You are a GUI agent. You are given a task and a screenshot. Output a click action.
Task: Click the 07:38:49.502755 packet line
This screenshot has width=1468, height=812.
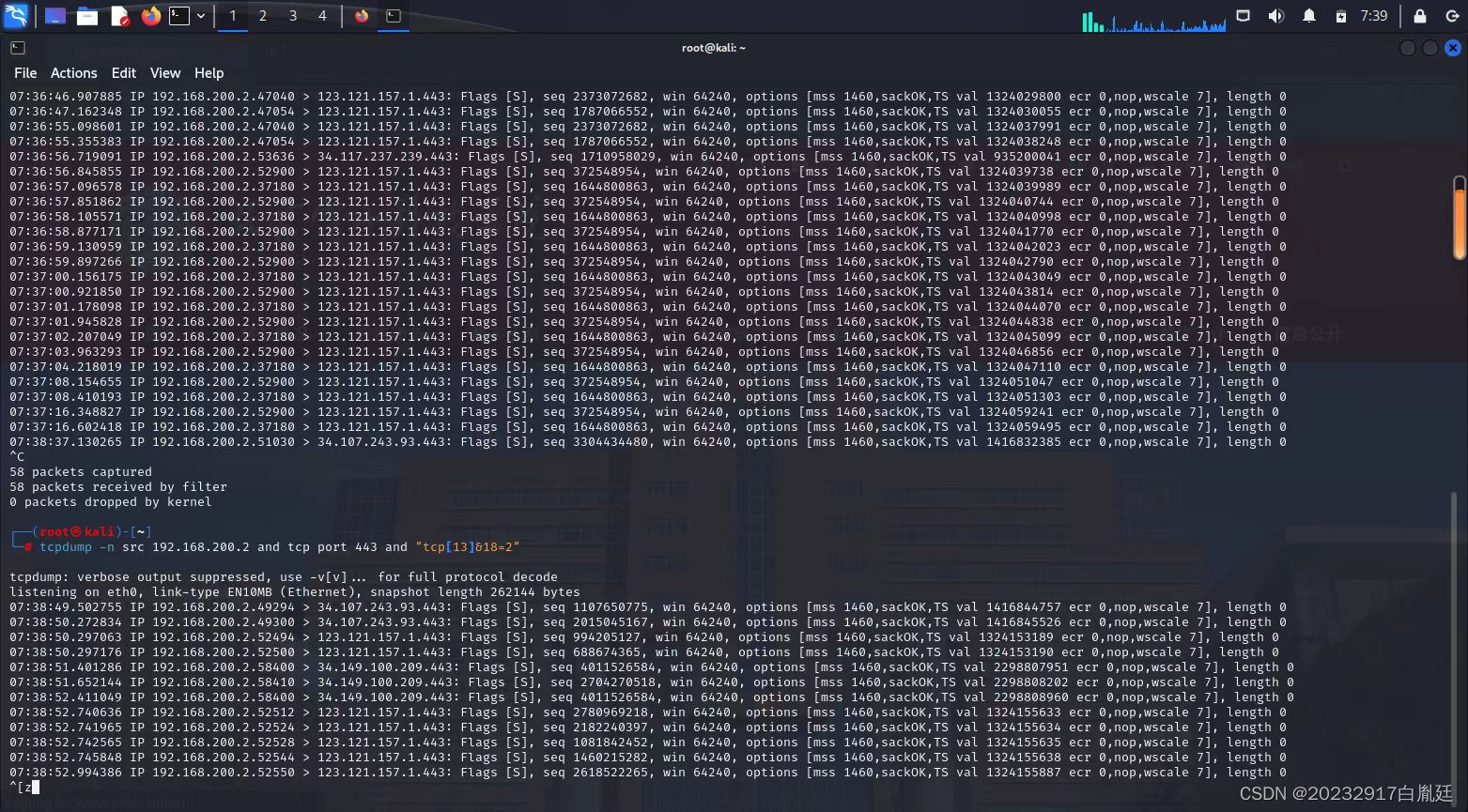tap(648, 607)
